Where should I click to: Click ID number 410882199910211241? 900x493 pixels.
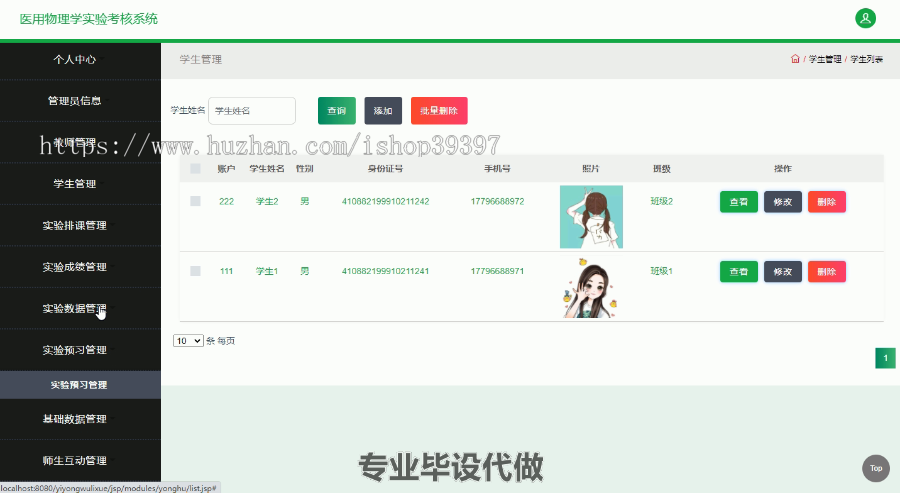385,271
